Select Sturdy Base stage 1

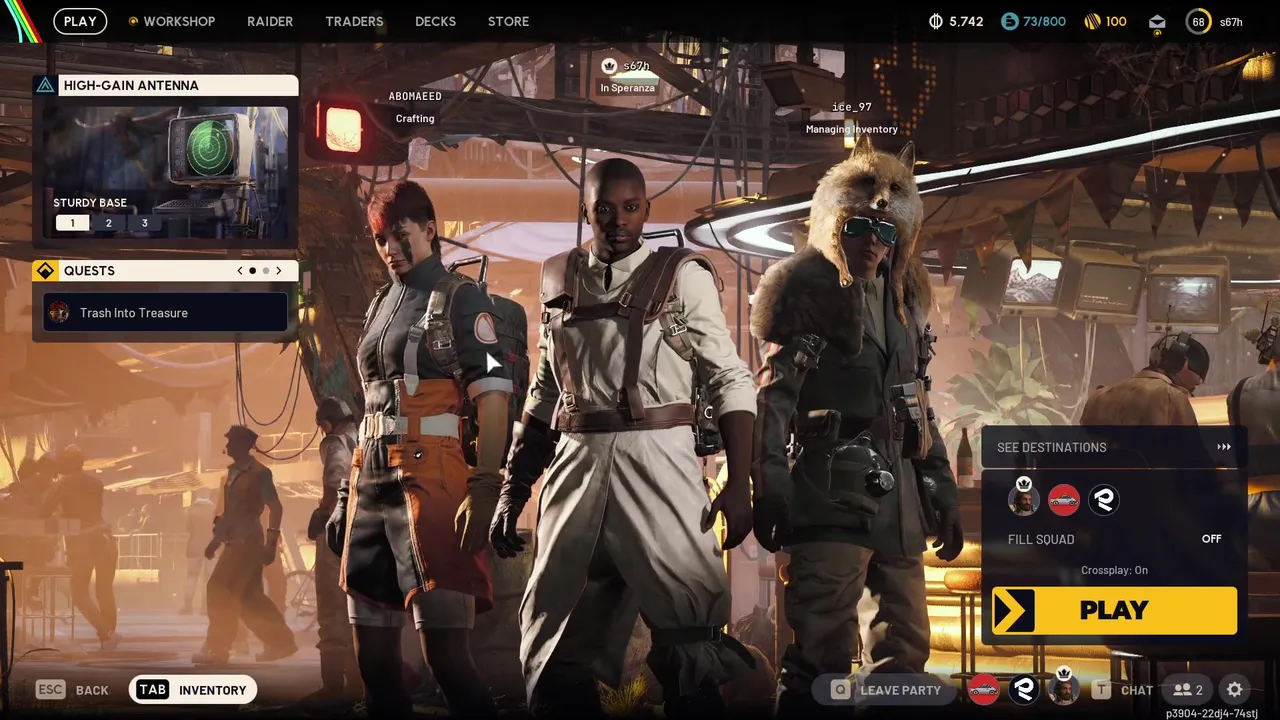72,223
